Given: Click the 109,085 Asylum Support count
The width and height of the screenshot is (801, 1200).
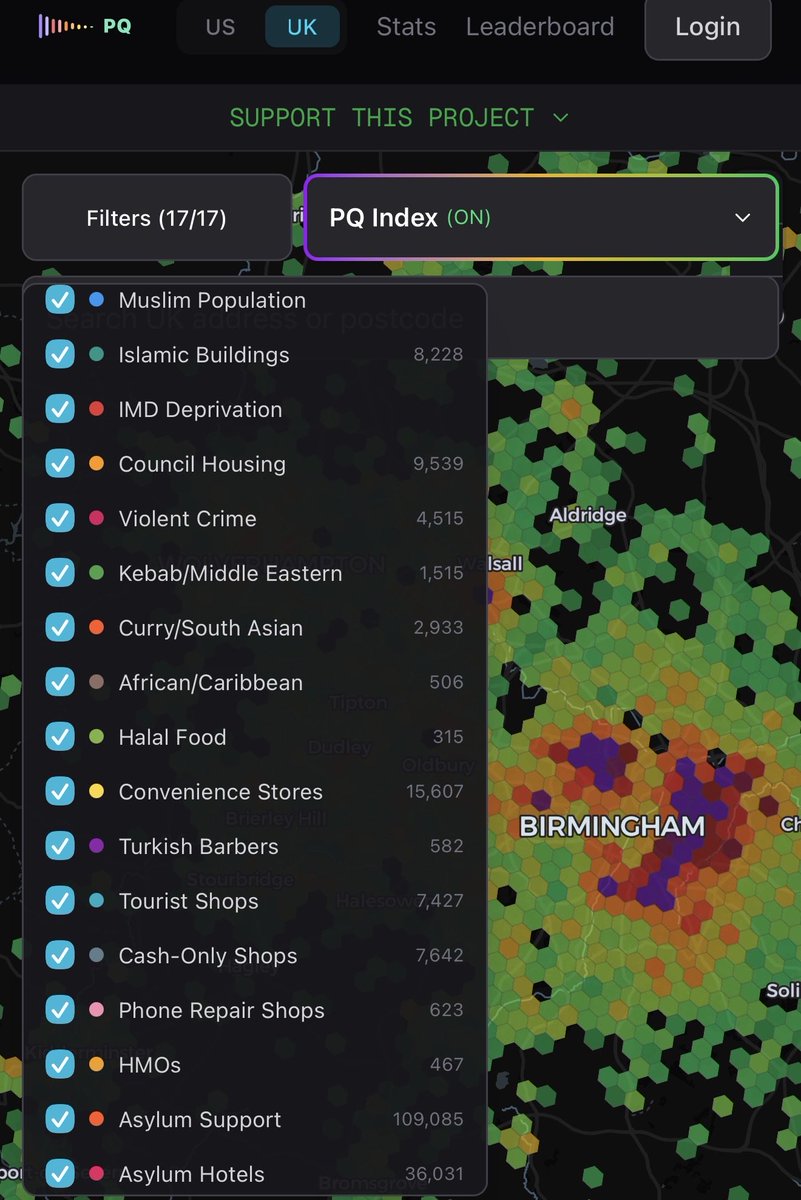Looking at the screenshot, I should 428,1120.
